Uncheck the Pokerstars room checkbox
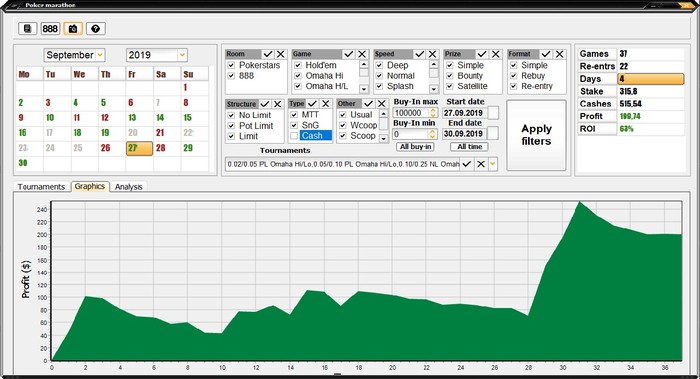Screen dimensions: 700x379 (x=231, y=65)
